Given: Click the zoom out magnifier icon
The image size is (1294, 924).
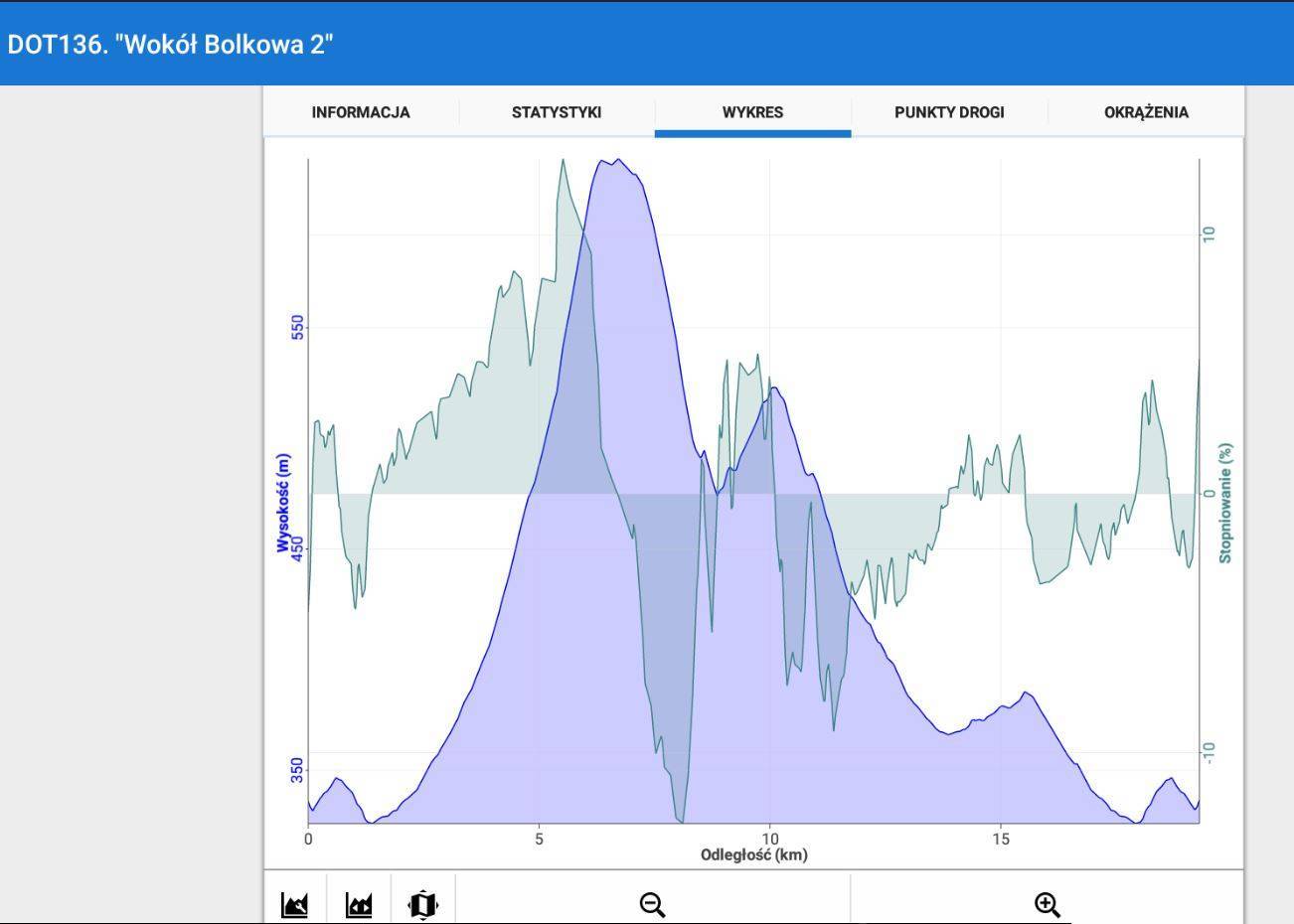Looking at the screenshot, I should coord(652,904).
